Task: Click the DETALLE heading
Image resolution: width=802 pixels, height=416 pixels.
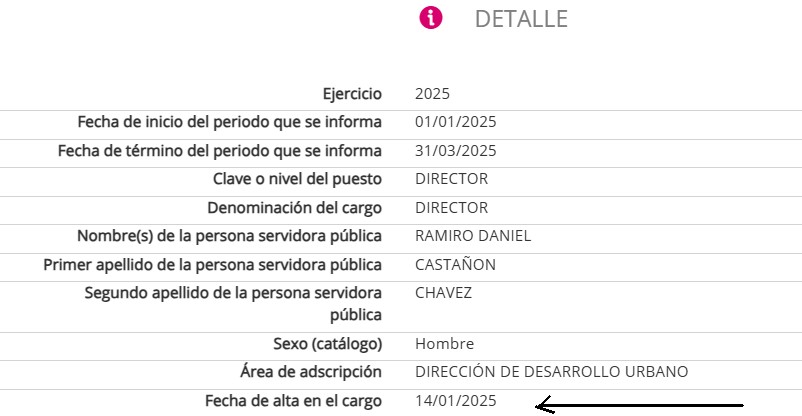Action: 520,19
